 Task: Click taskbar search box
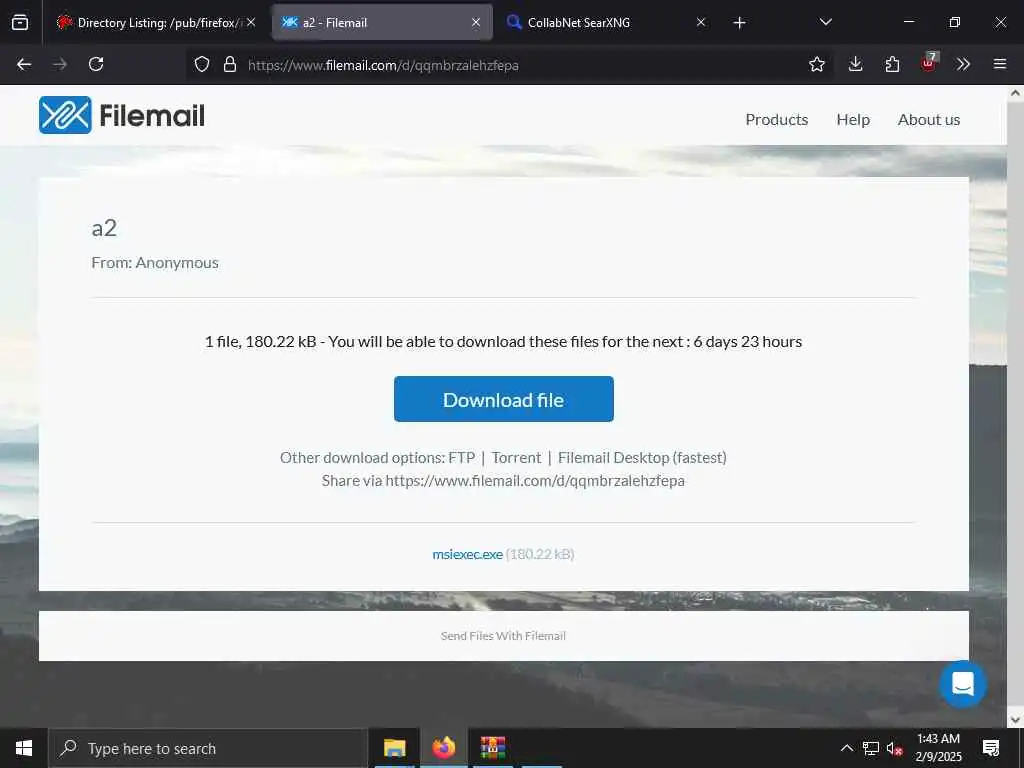pyautogui.click(x=208, y=748)
